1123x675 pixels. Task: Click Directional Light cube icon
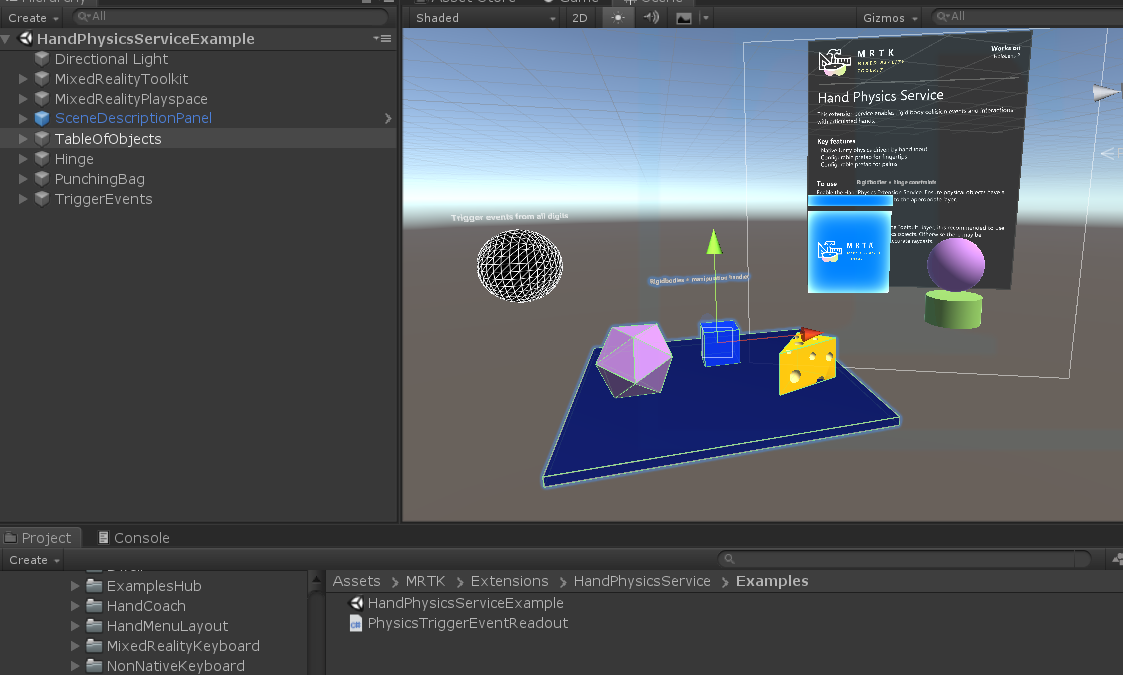(42, 59)
